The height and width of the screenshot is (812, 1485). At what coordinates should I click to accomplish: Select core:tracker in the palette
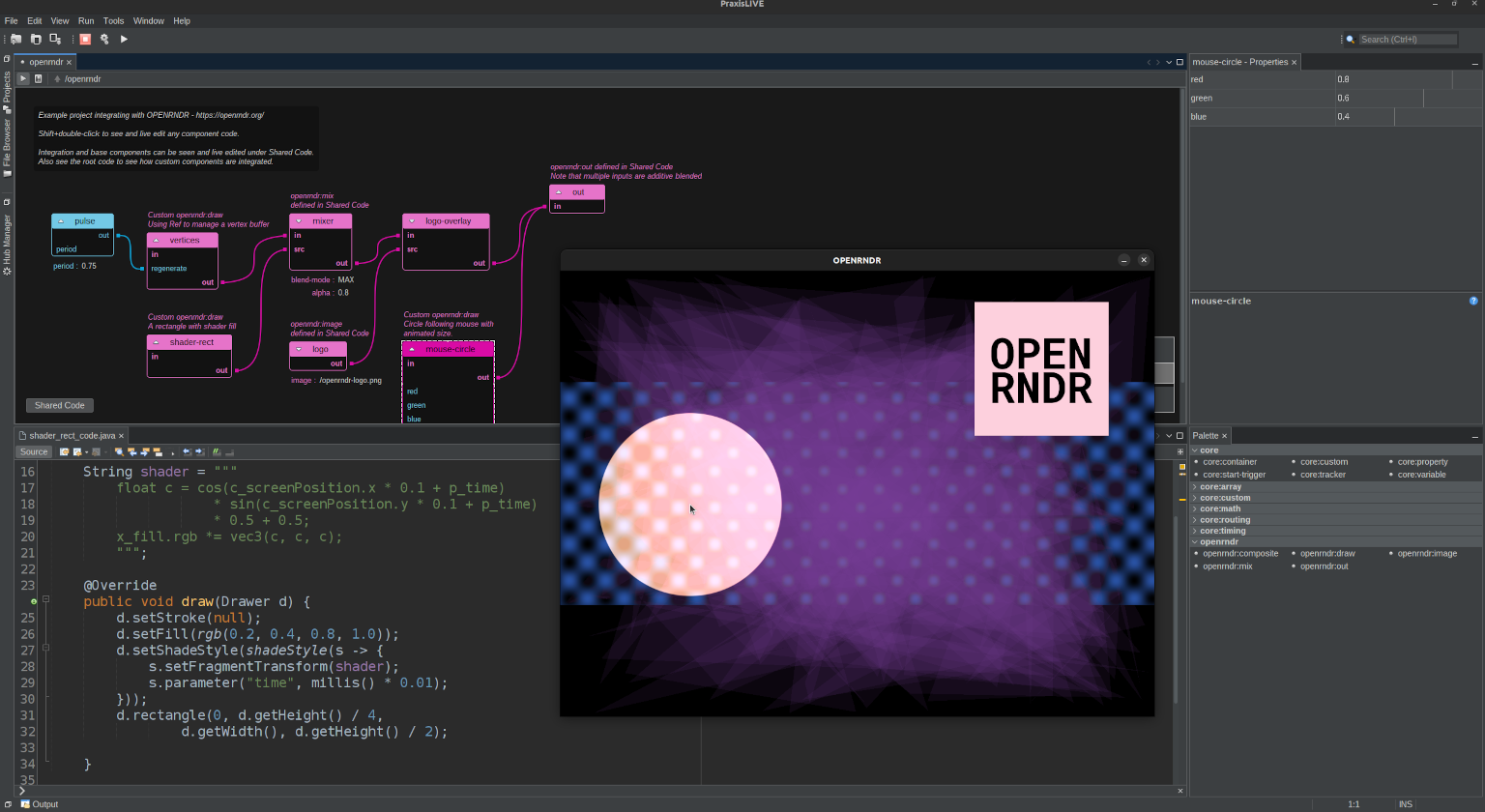pos(1323,475)
